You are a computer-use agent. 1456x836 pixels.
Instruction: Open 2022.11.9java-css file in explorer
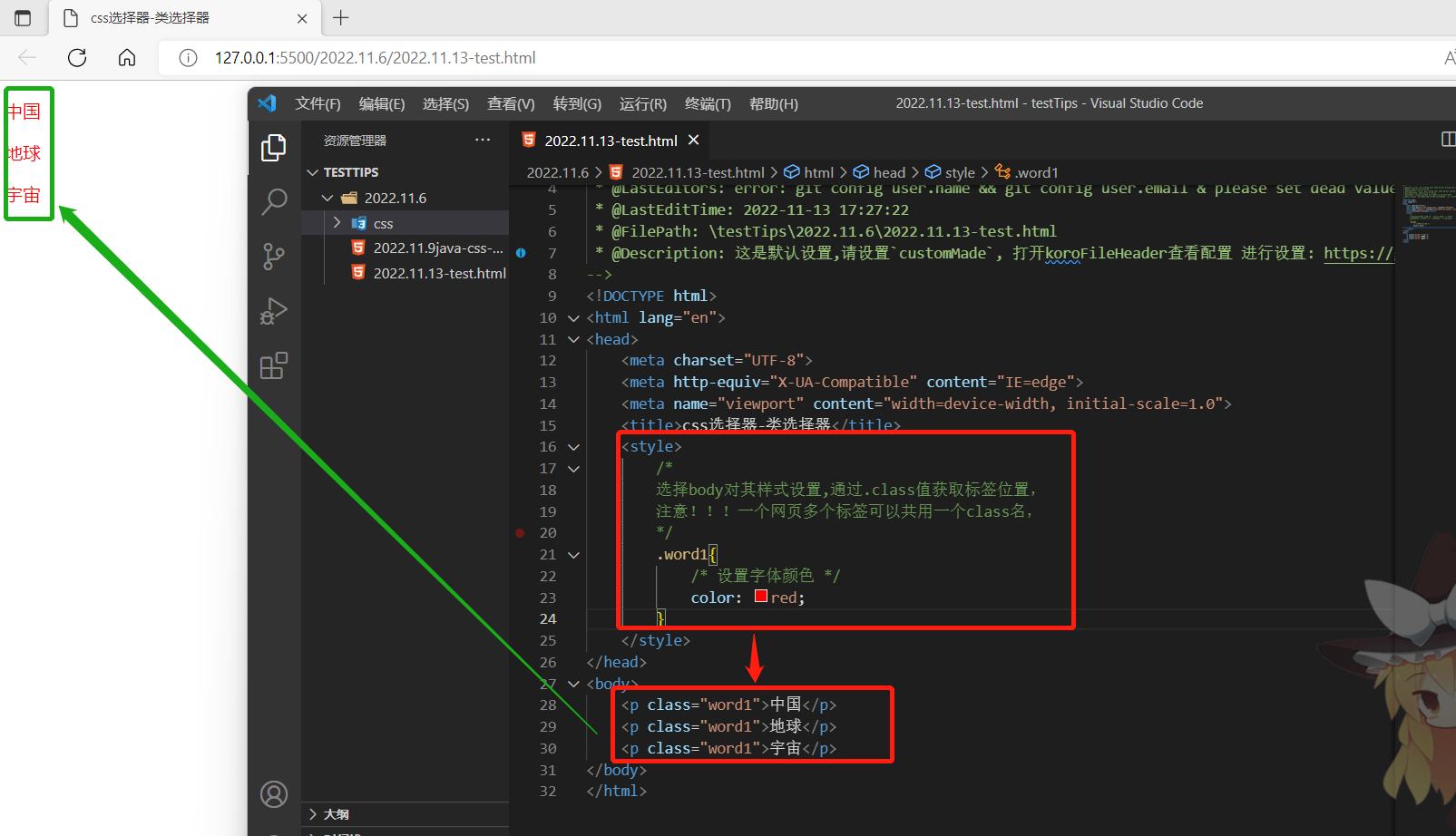pyautogui.click(x=438, y=248)
